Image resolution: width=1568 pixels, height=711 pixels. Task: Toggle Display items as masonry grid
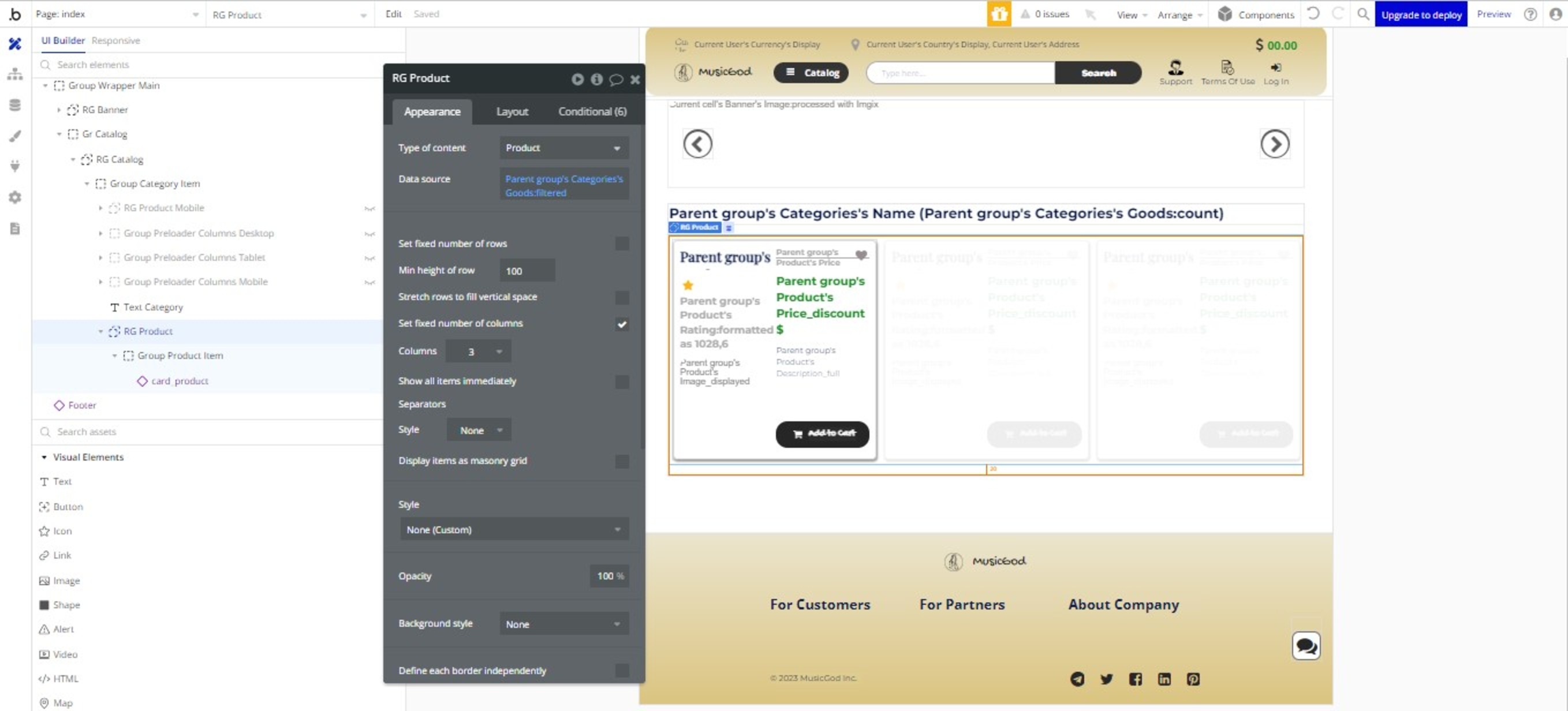[x=621, y=462]
